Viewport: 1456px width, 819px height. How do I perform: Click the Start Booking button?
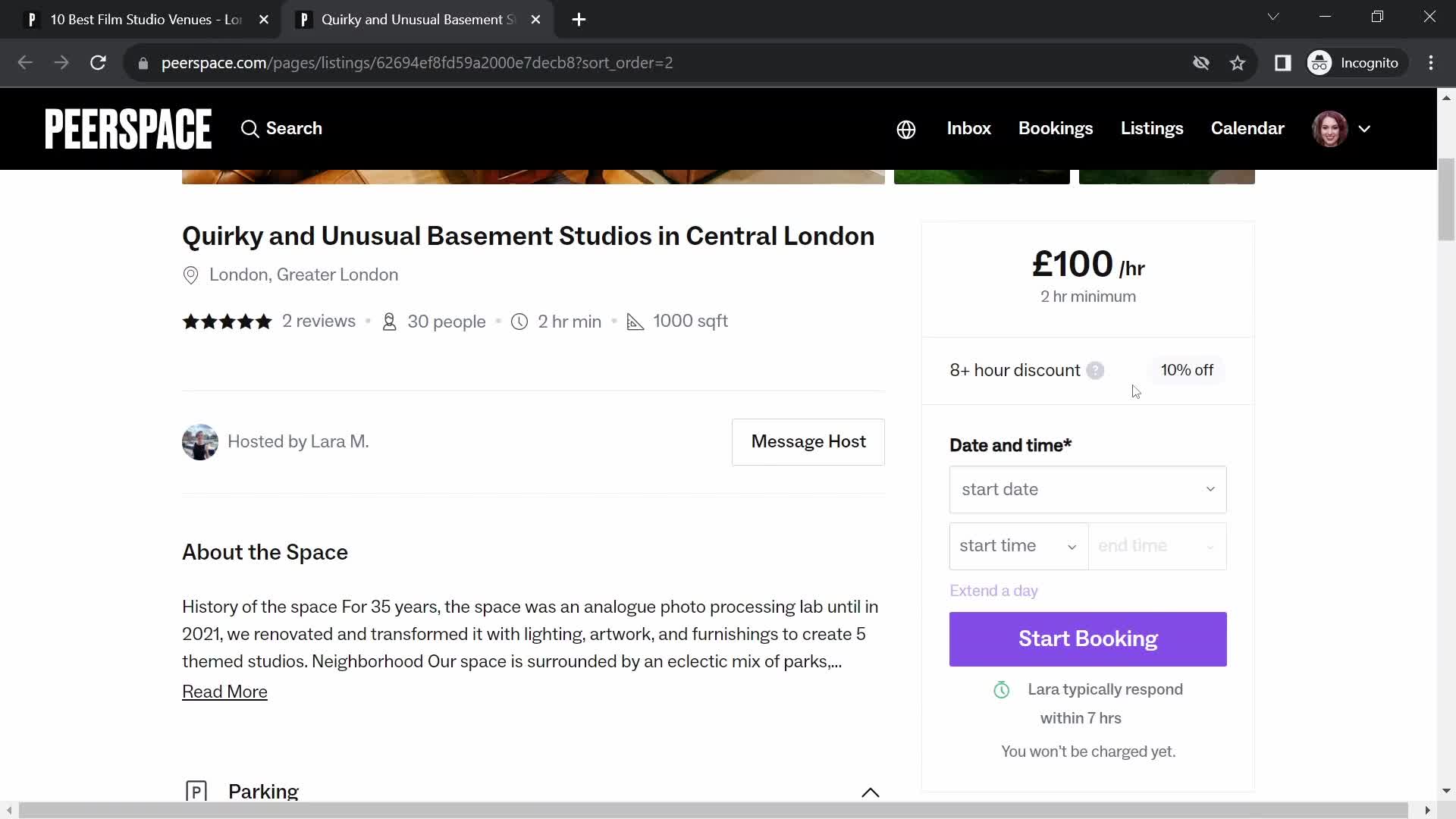[1089, 639]
